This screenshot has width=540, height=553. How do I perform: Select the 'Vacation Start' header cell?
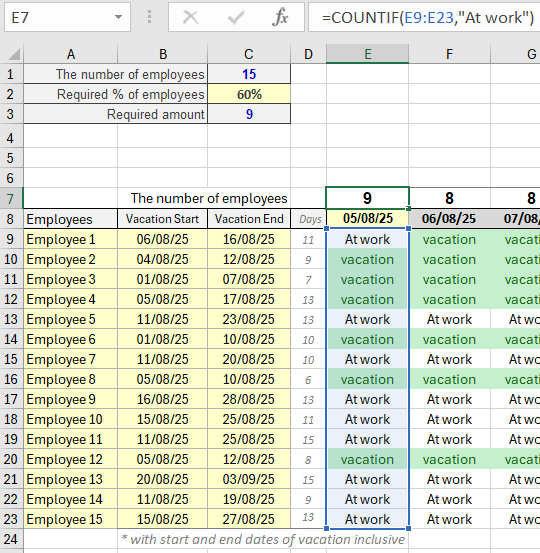(x=163, y=219)
